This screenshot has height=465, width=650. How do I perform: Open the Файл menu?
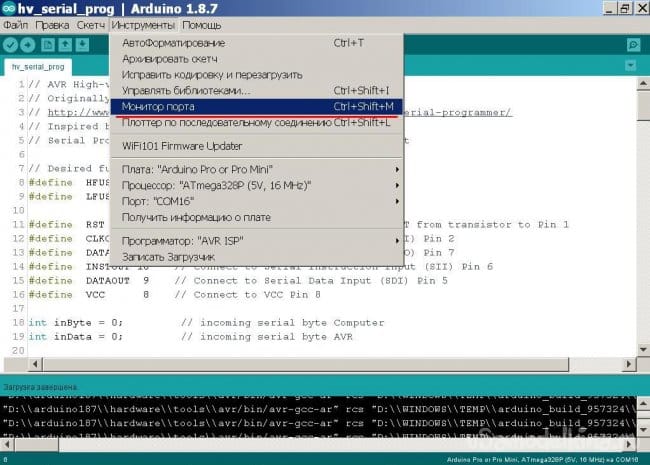(15, 24)
